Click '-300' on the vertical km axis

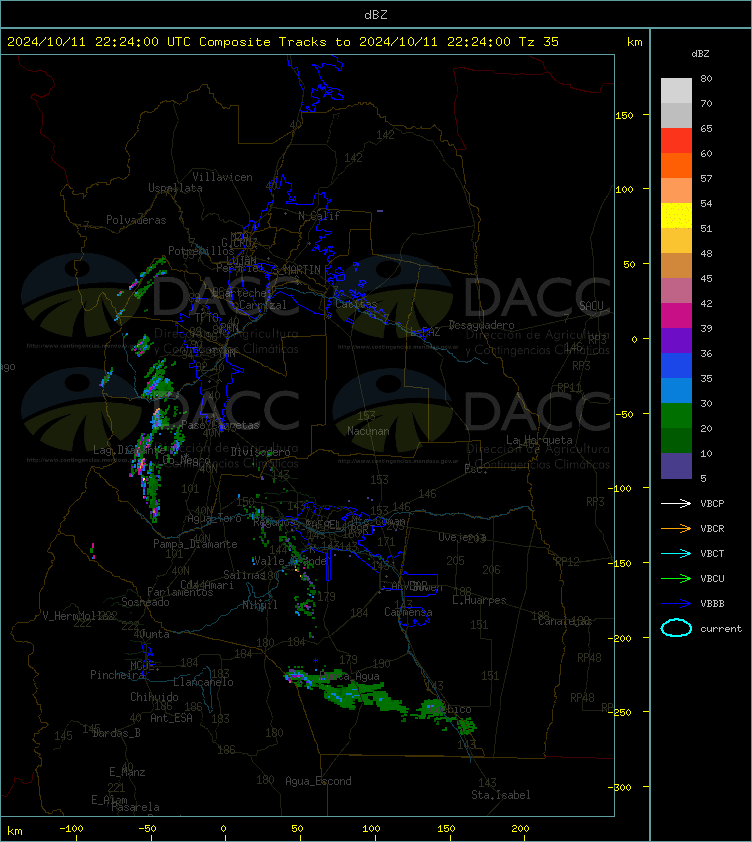point(619,787)
